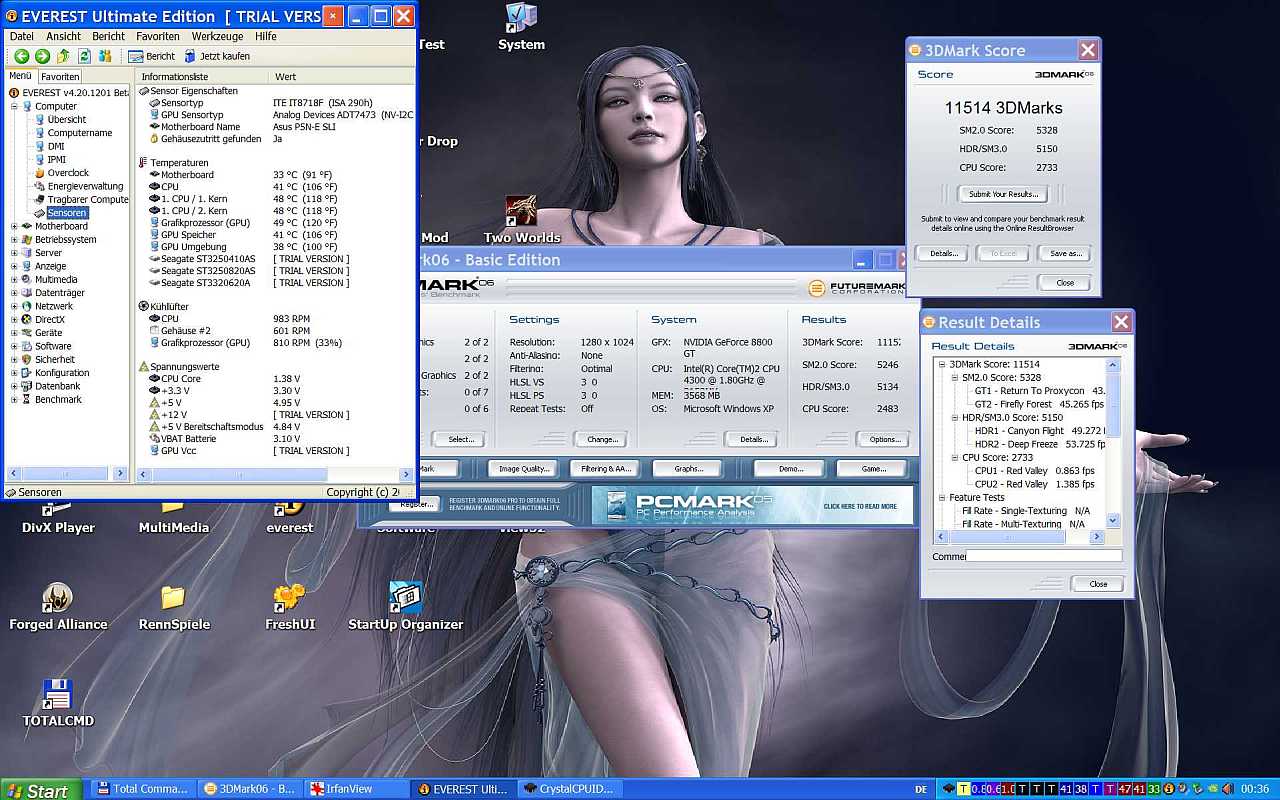Image resolution: width=1280 pixels, height=800 pixels.
Task: Click the green Forward arrow in EVEREST toolbar
Action: click(42, 56)
